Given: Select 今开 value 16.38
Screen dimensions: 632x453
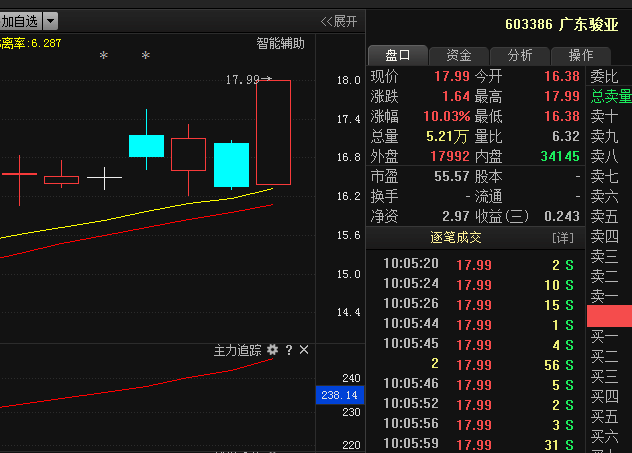Looking at the screenshot, I should coord(562,76).
